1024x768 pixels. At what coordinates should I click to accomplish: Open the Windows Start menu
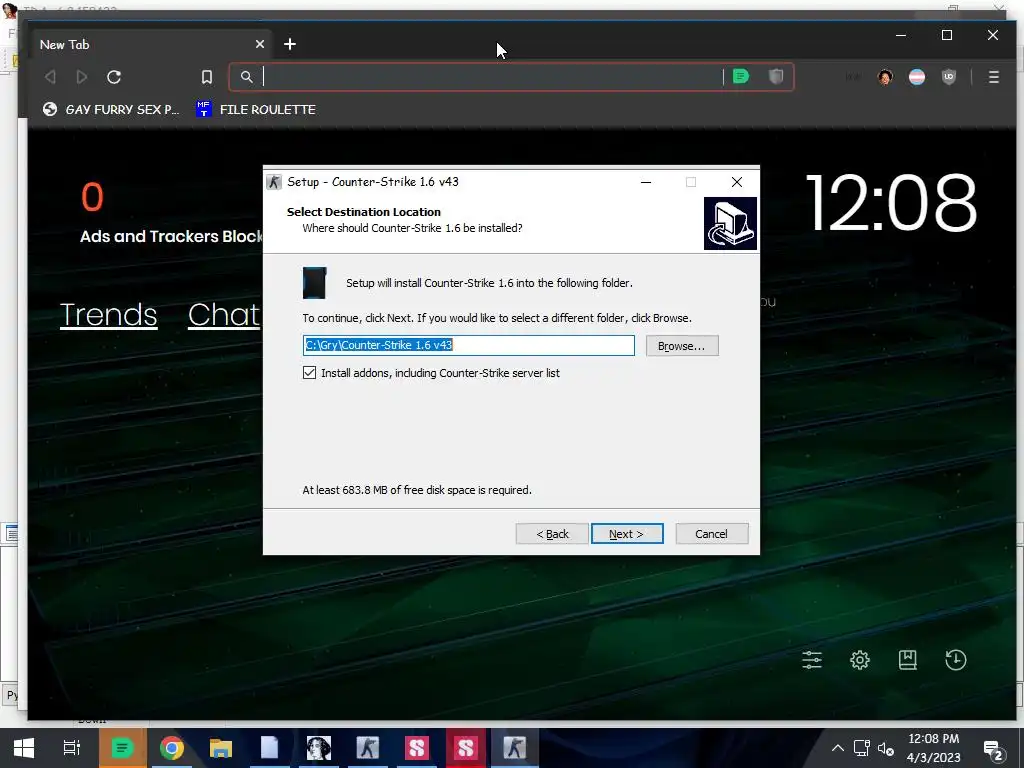(x=24, y=748)
